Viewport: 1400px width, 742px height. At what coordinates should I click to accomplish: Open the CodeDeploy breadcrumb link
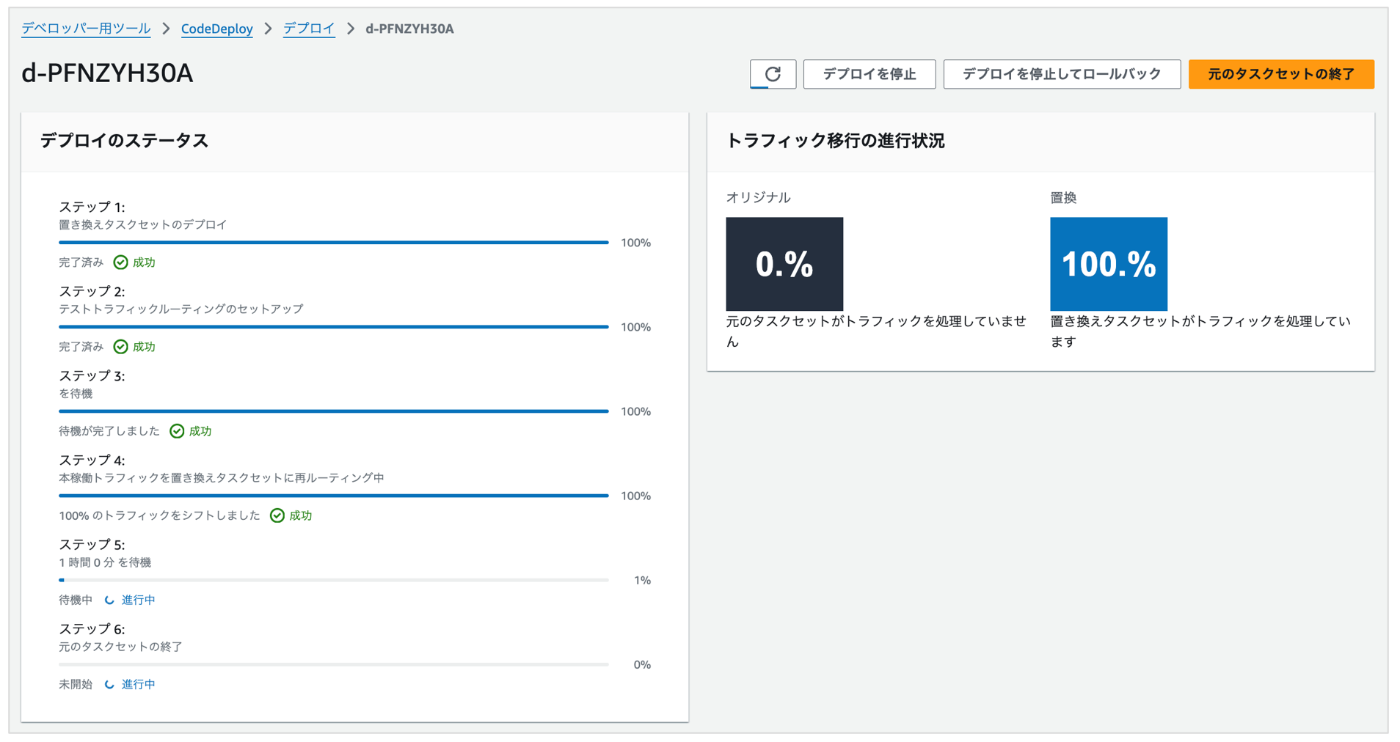[x=217, y=29]
